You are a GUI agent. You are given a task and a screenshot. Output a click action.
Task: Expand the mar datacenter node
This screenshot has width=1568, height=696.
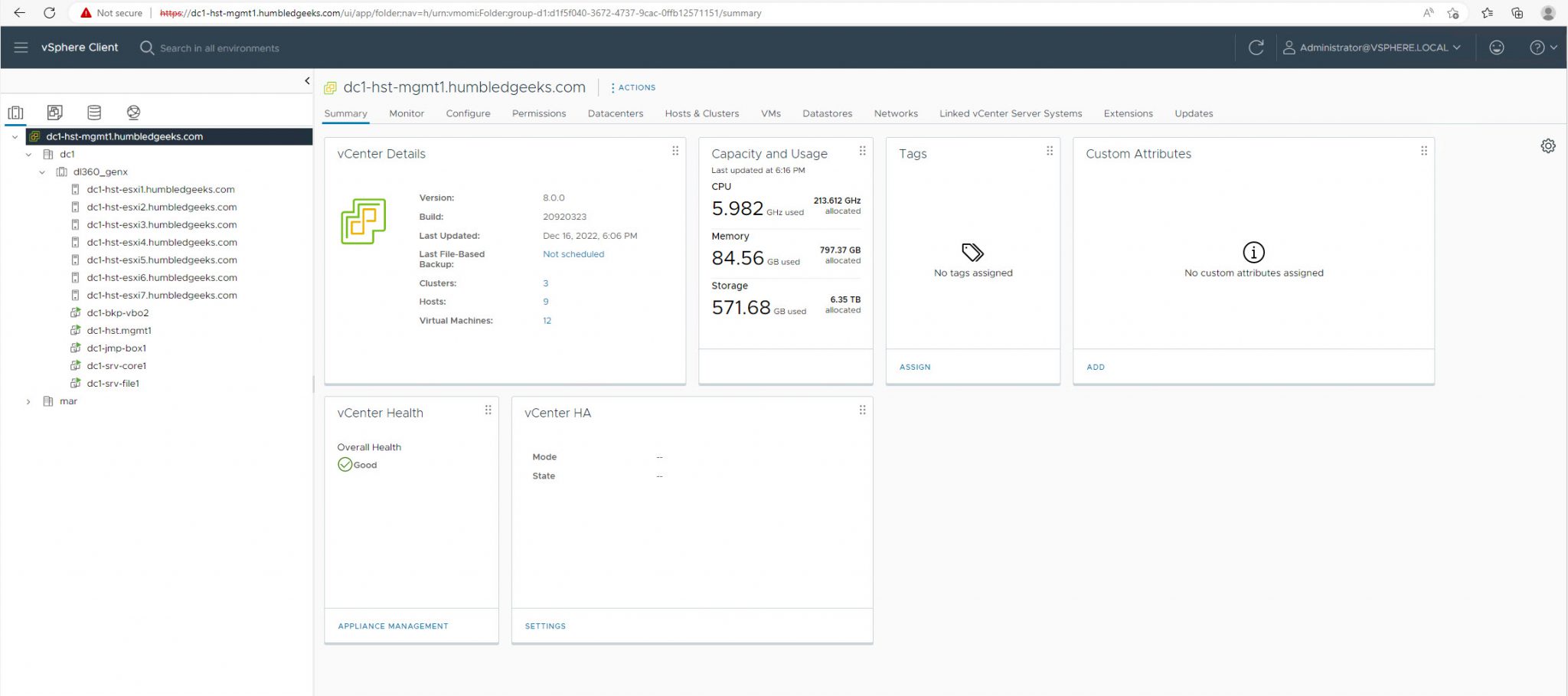coord(28,400)
